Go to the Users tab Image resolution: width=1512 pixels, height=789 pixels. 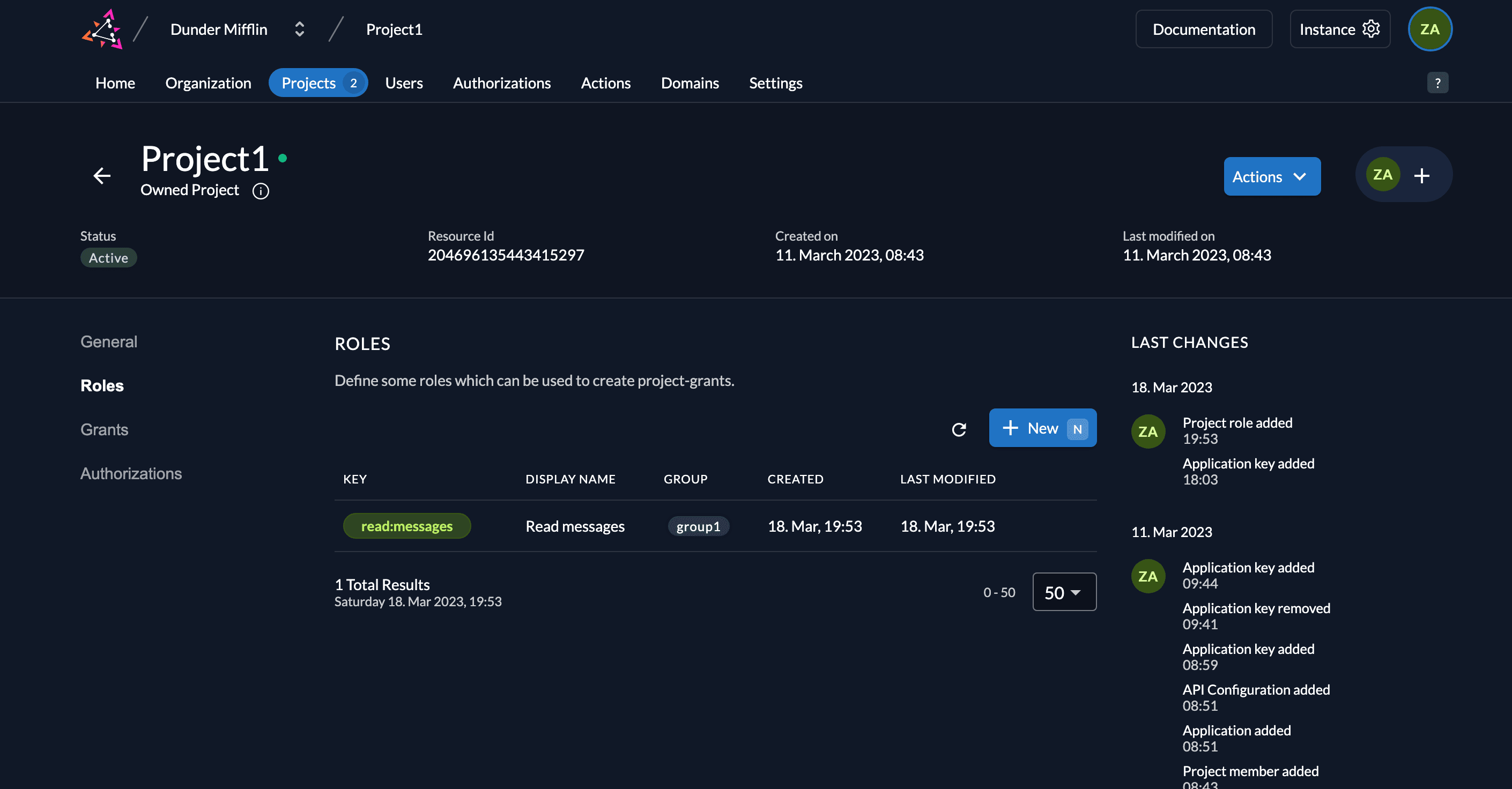(404, 83)
